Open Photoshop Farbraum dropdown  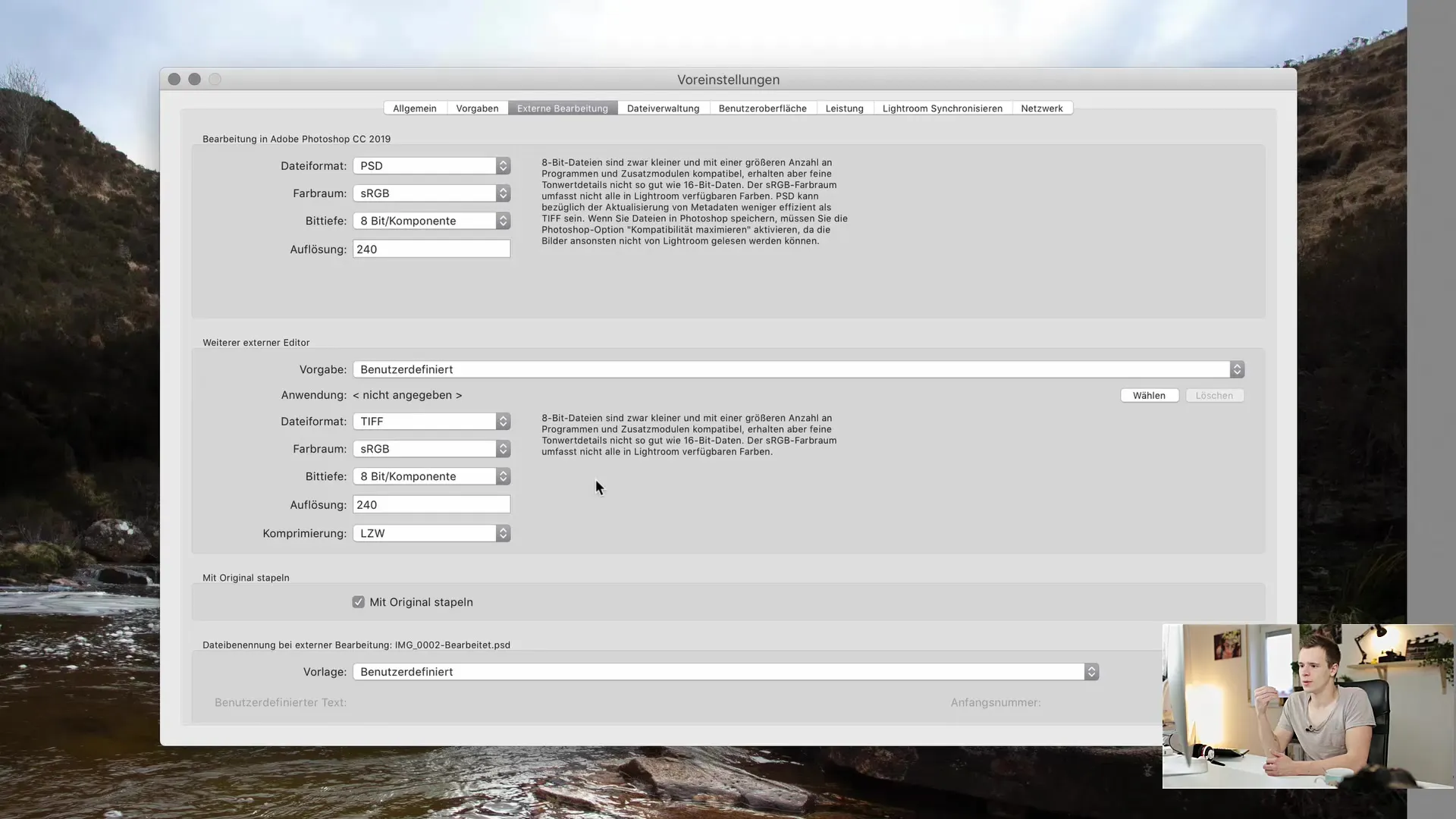[x=431, y=193]
